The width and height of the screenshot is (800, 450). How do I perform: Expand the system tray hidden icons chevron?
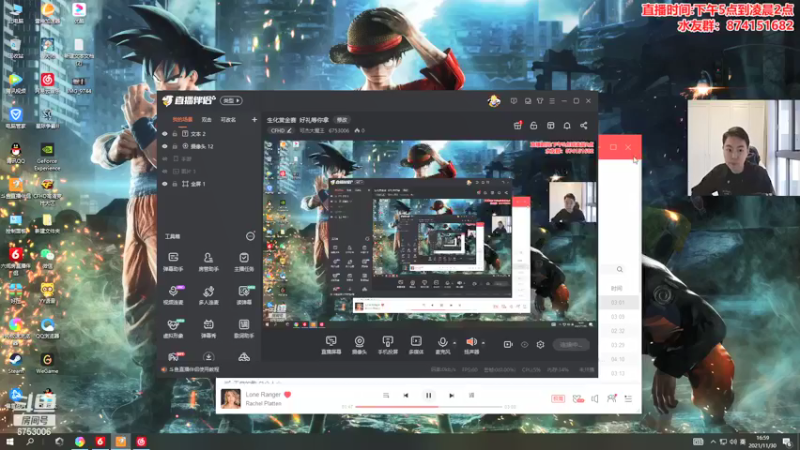713,441
